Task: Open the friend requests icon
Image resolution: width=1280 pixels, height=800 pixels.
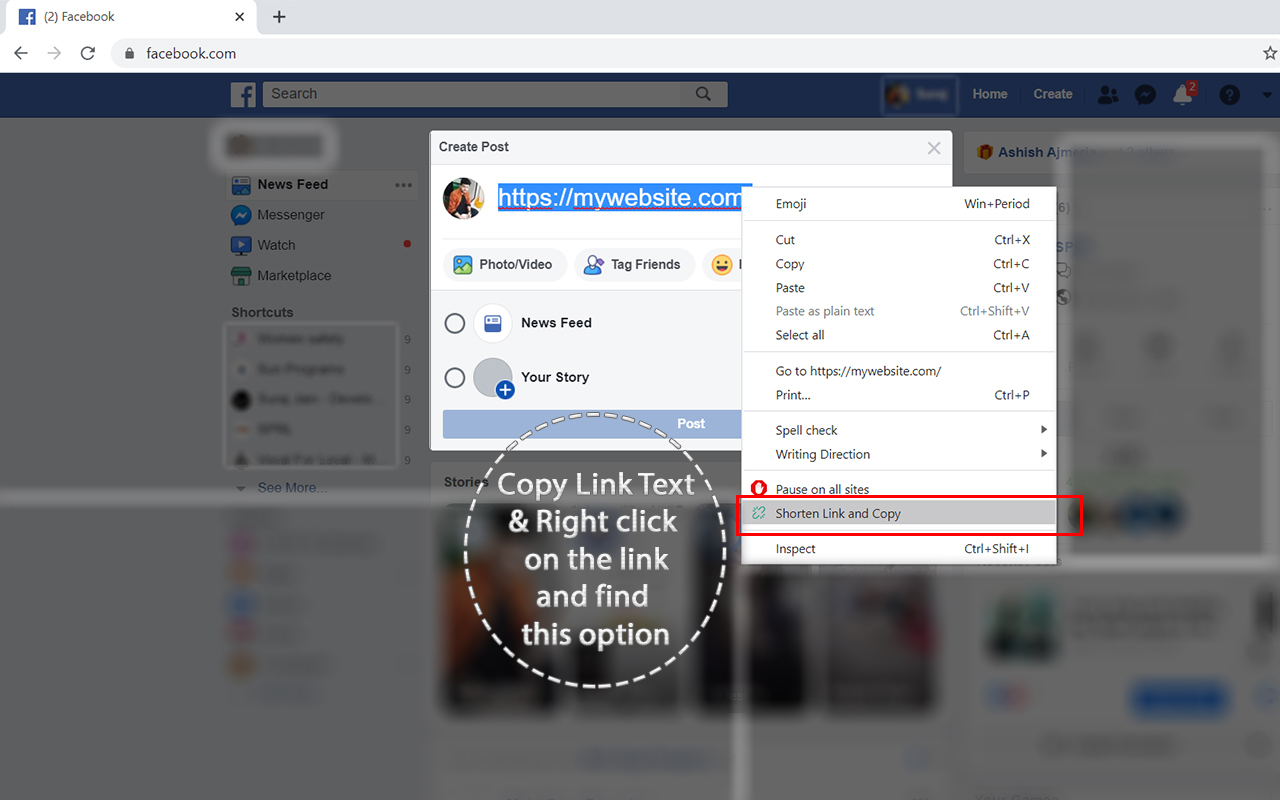Action: (x=1107, y=94)
